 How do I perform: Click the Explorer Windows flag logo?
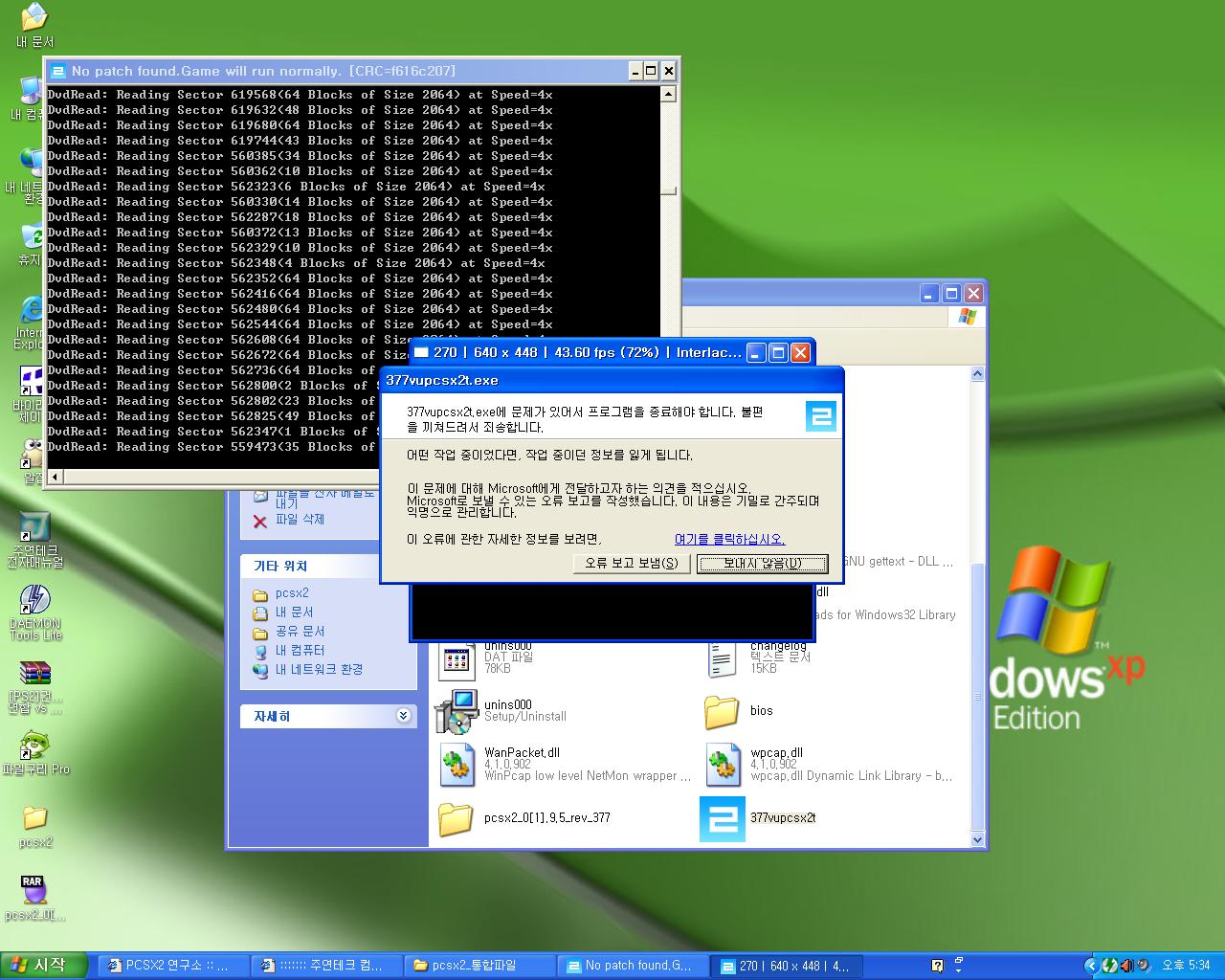967,317
